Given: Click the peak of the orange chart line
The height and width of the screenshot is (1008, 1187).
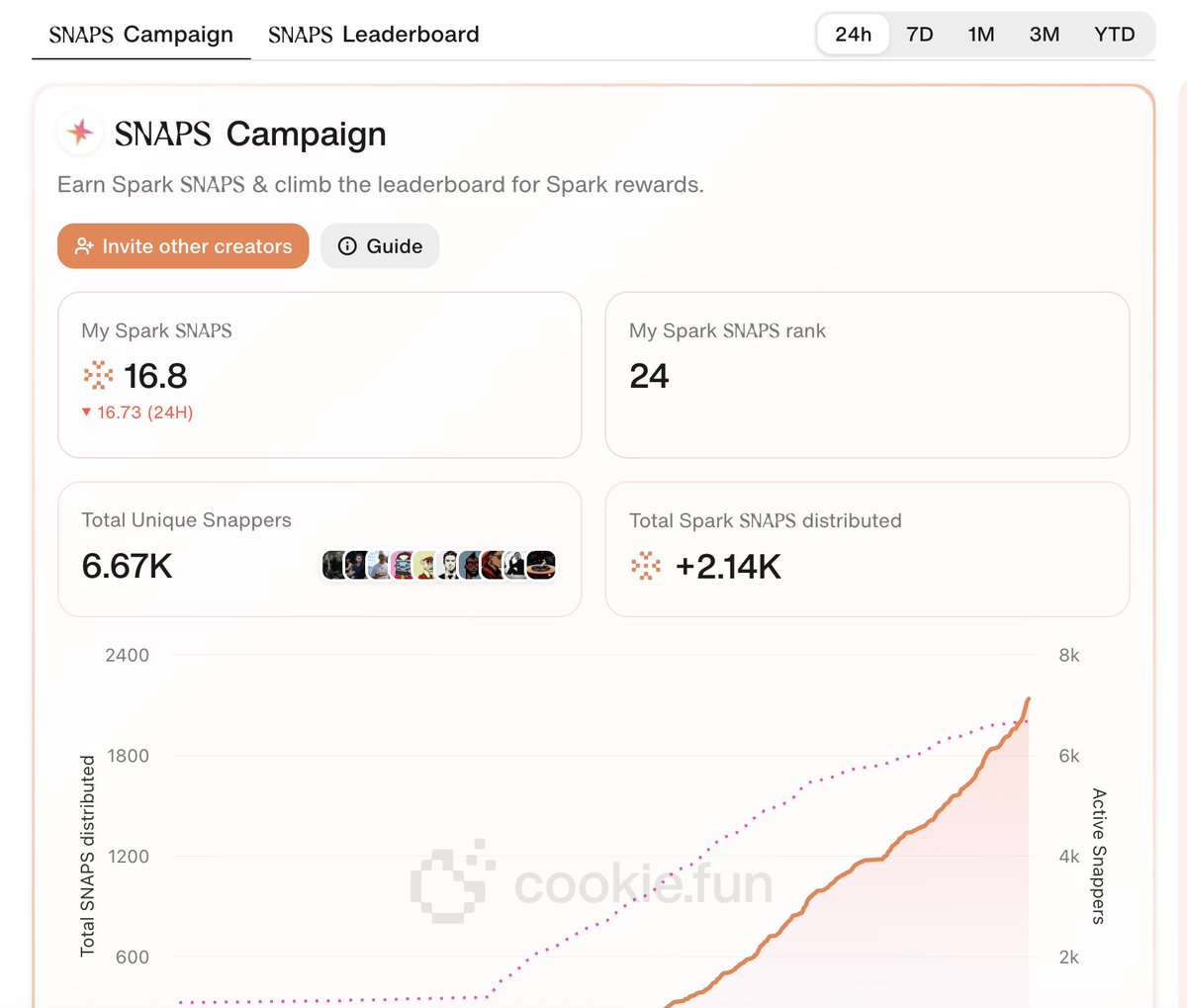Looking at the screenshot, I should pos(1029,699).
